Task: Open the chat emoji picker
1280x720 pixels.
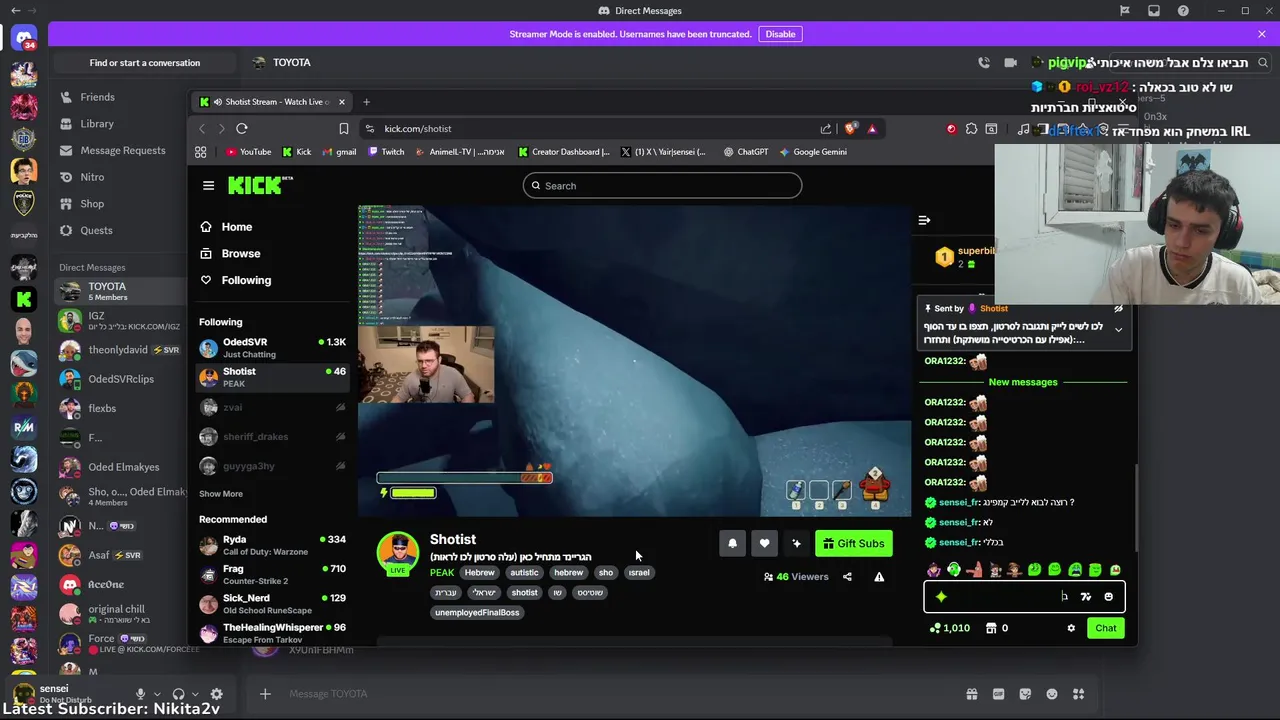Action: tap(1108, 597)
